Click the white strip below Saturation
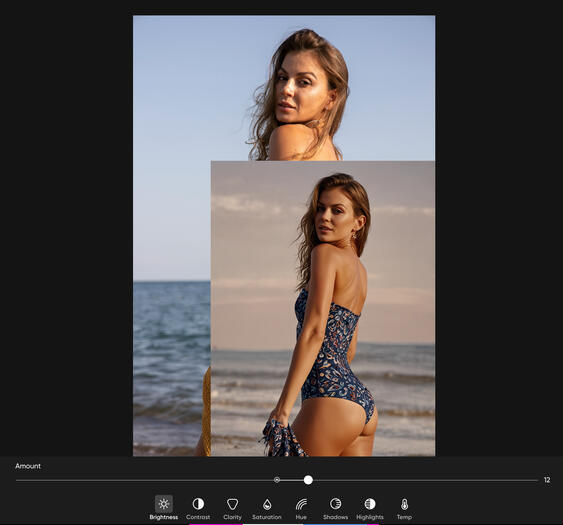 [273, 524]
